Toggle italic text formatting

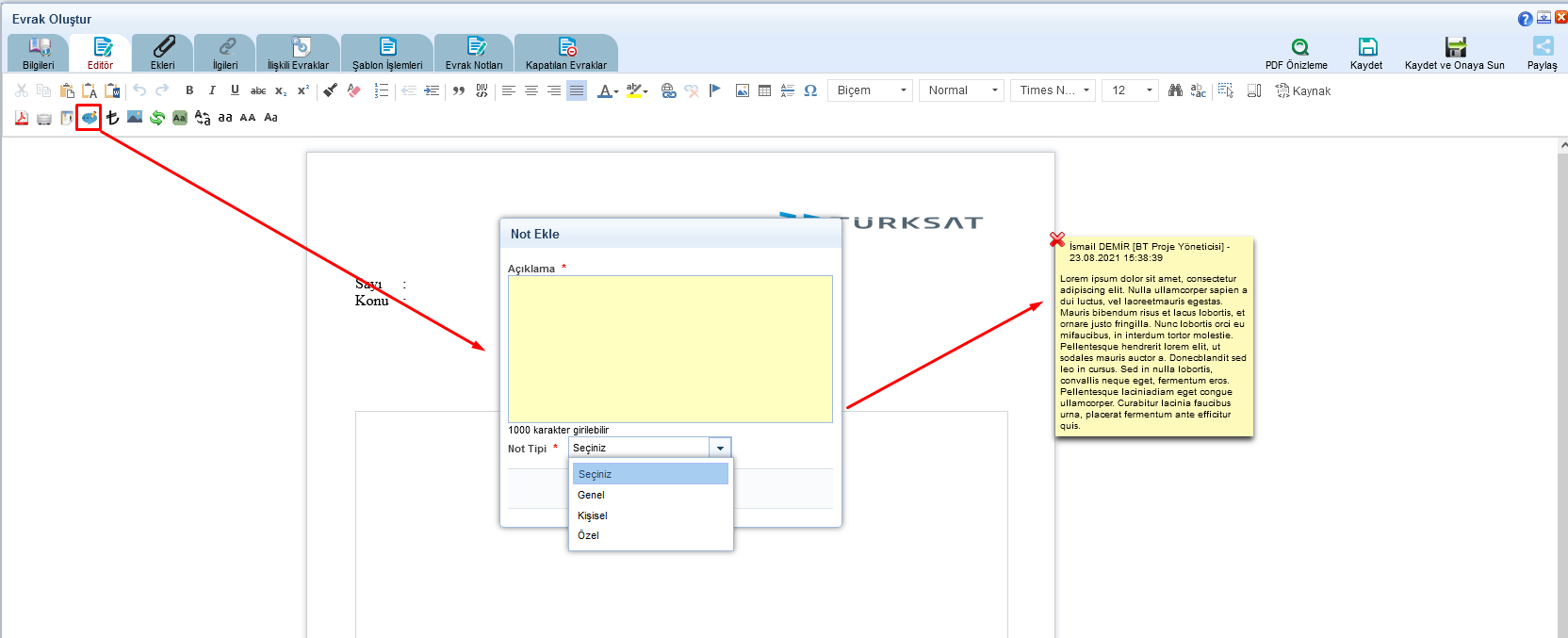(x=212, y=90)
